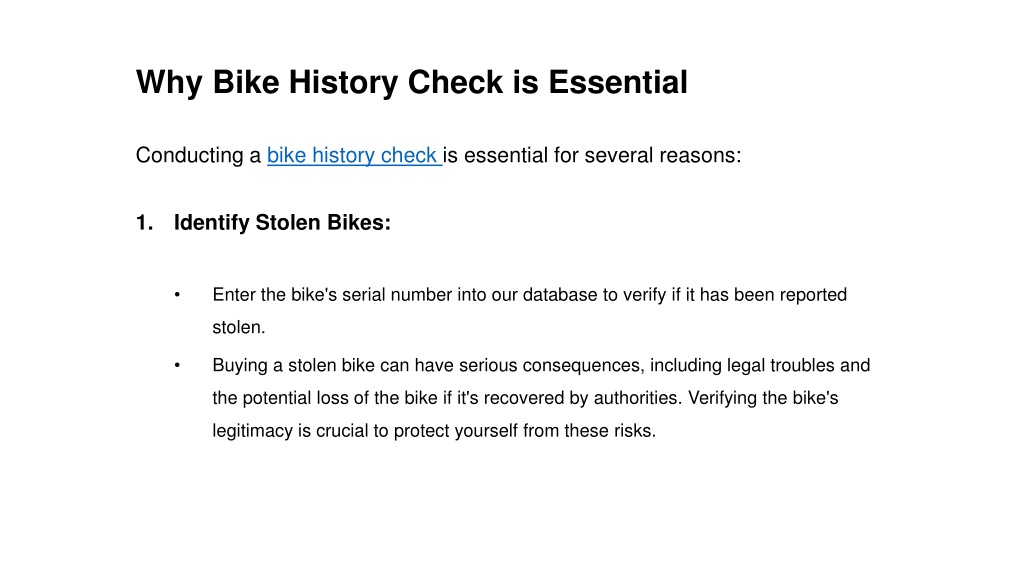Click the word "Why" in the title
Viewport: 1024px width, 576px height.
(x=169, y=84)
